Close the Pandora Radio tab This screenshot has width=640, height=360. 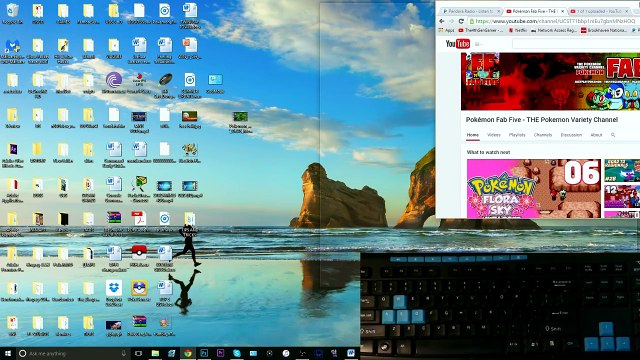pyautogui.click(x=498, y=11)
